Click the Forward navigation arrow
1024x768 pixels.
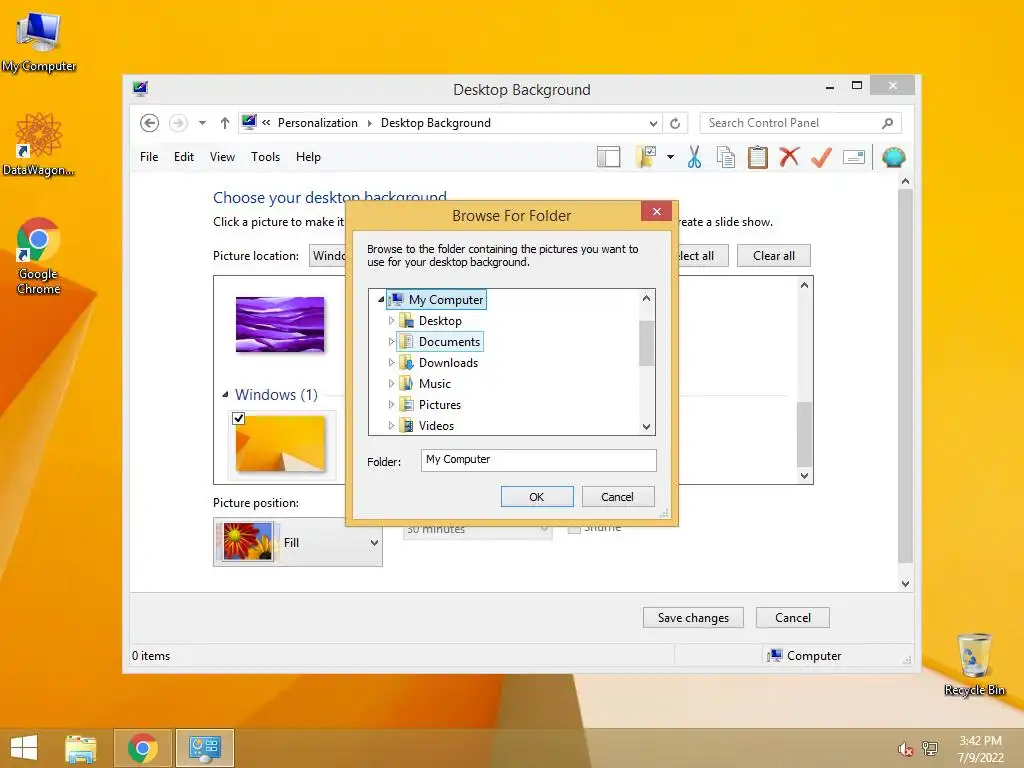(x=178, y=123)
